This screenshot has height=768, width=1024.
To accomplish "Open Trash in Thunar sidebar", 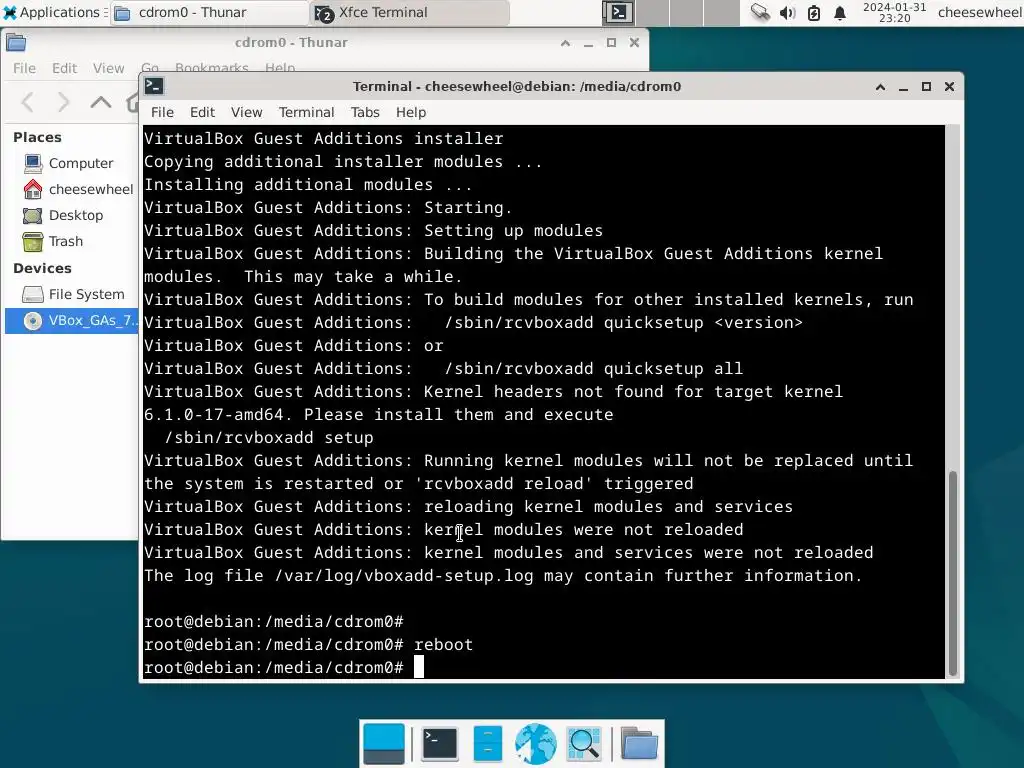I will point(71,242).
